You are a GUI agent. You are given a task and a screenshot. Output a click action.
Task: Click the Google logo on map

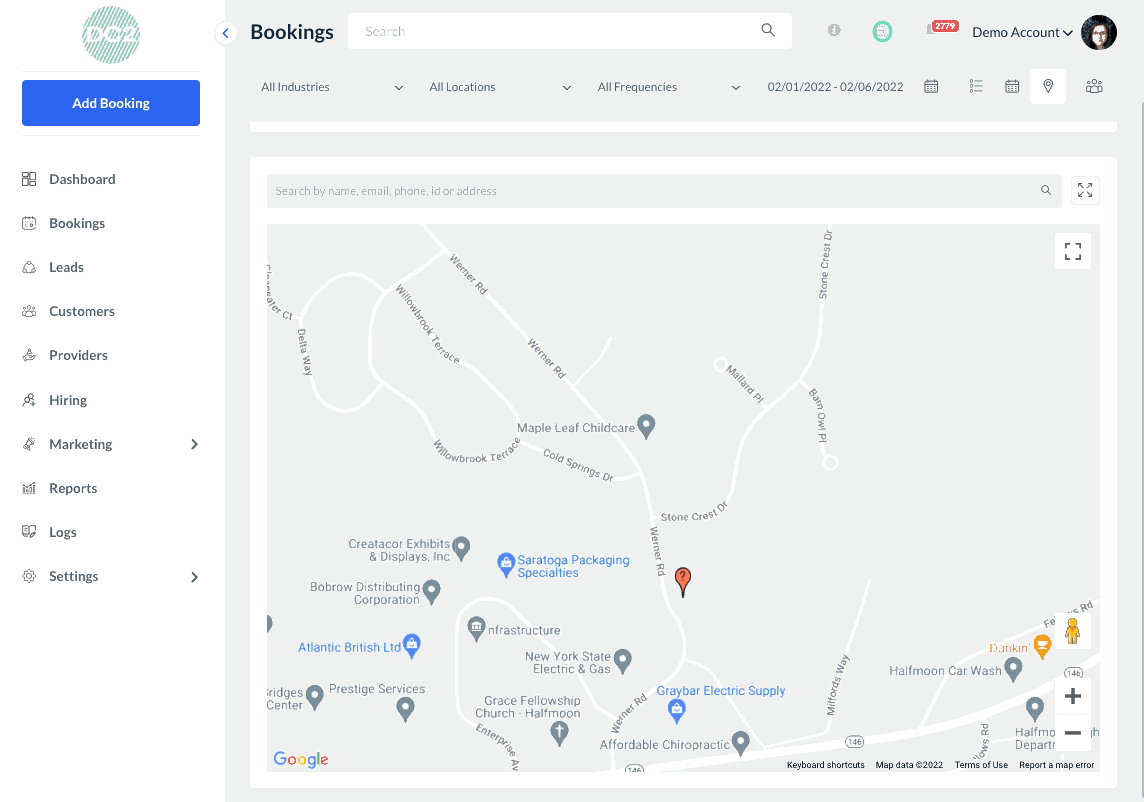(301, 759)
